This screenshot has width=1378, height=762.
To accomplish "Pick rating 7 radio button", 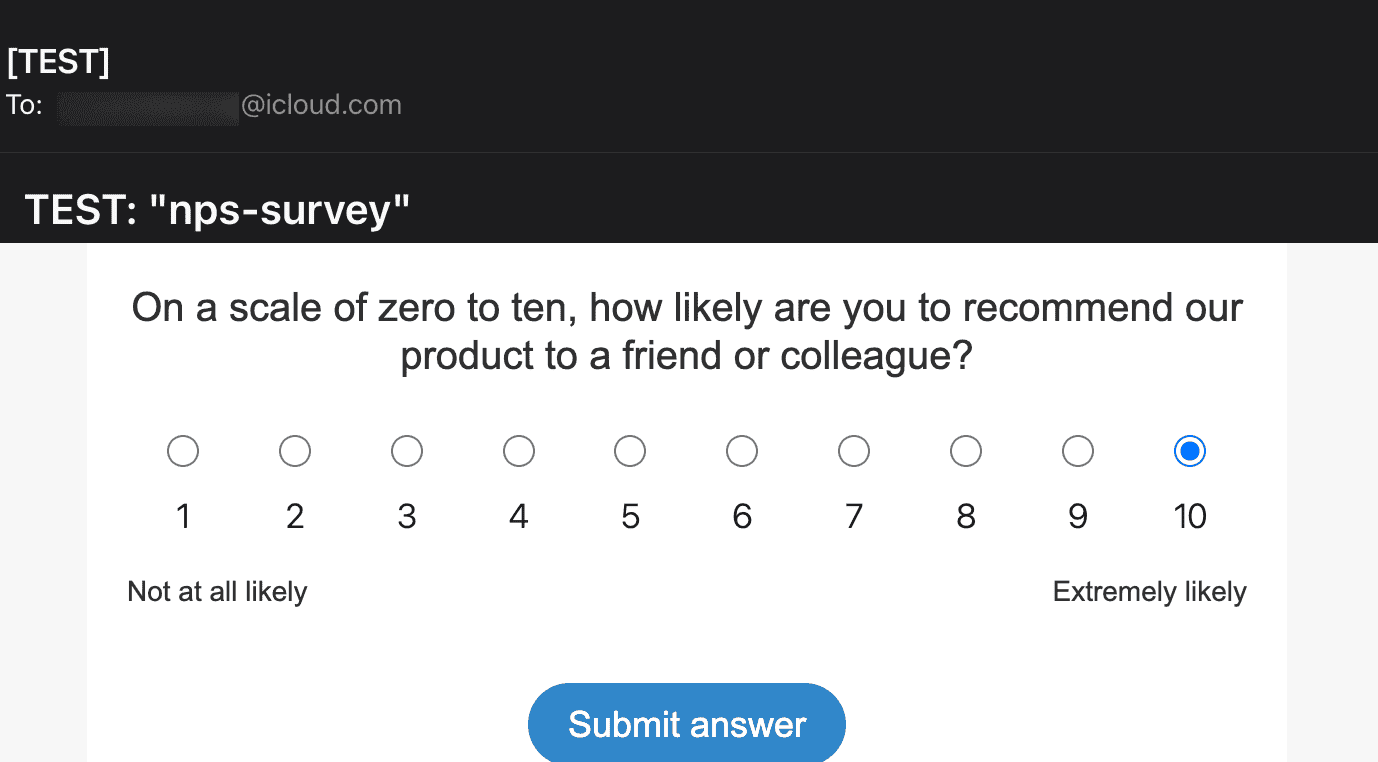I will click(x=854, y=451).
